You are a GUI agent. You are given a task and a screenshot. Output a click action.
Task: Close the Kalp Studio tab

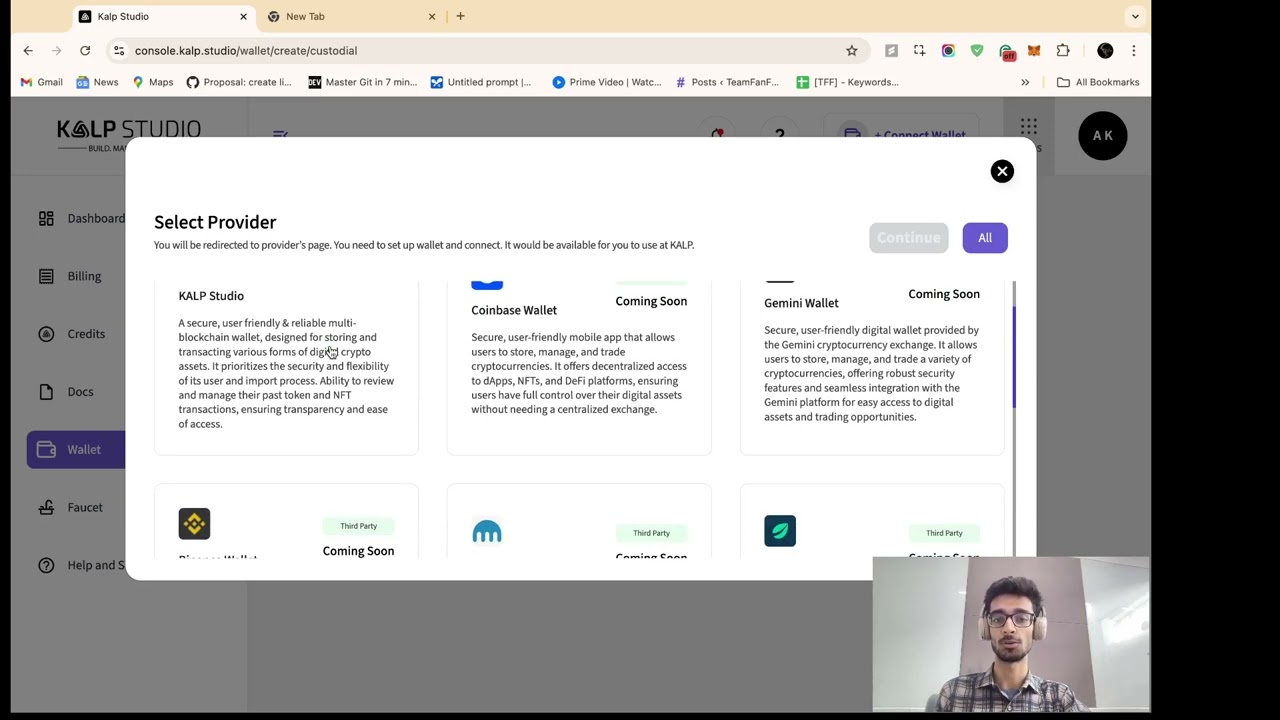[x=243, y=16]
